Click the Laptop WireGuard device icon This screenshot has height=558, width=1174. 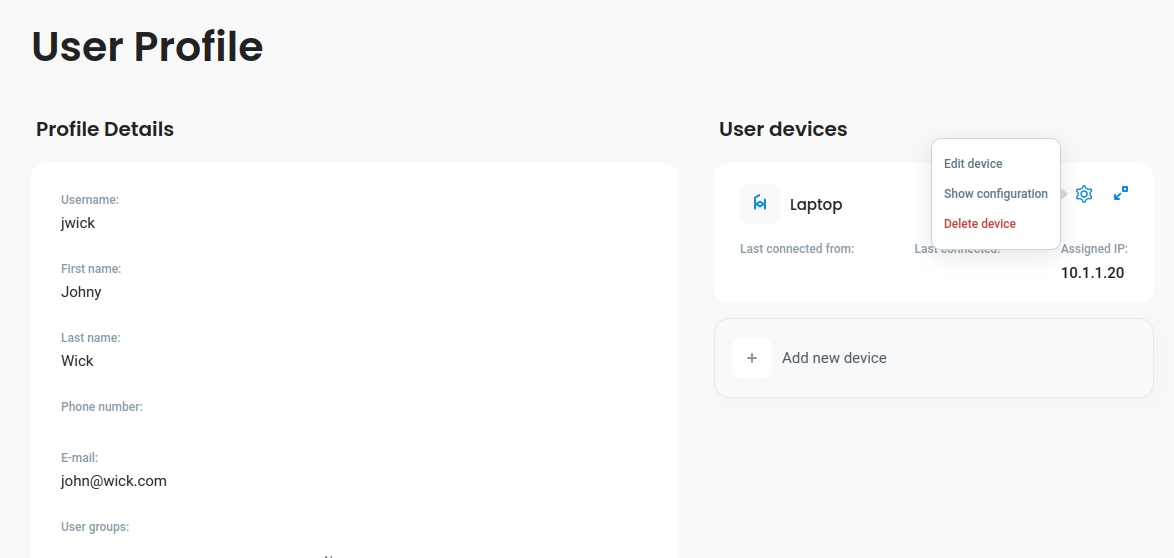click(760, 204)
